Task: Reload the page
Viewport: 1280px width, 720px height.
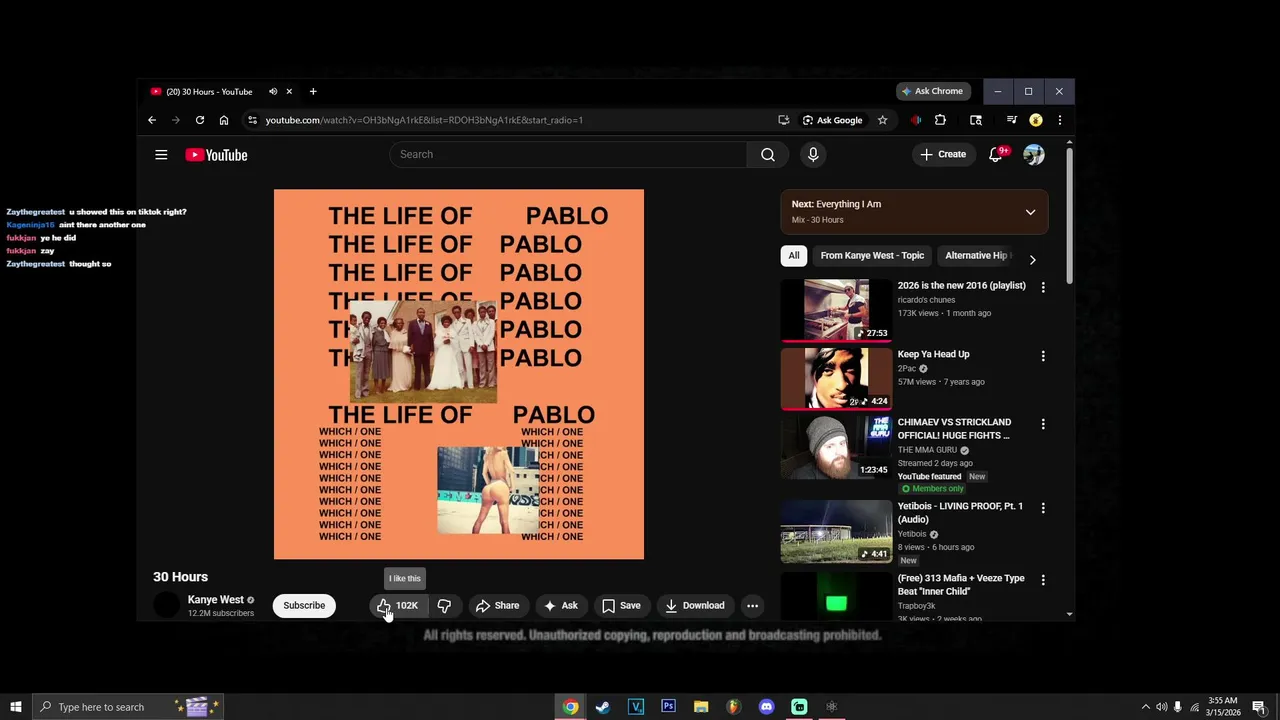Action: click(x=200, y=120)
